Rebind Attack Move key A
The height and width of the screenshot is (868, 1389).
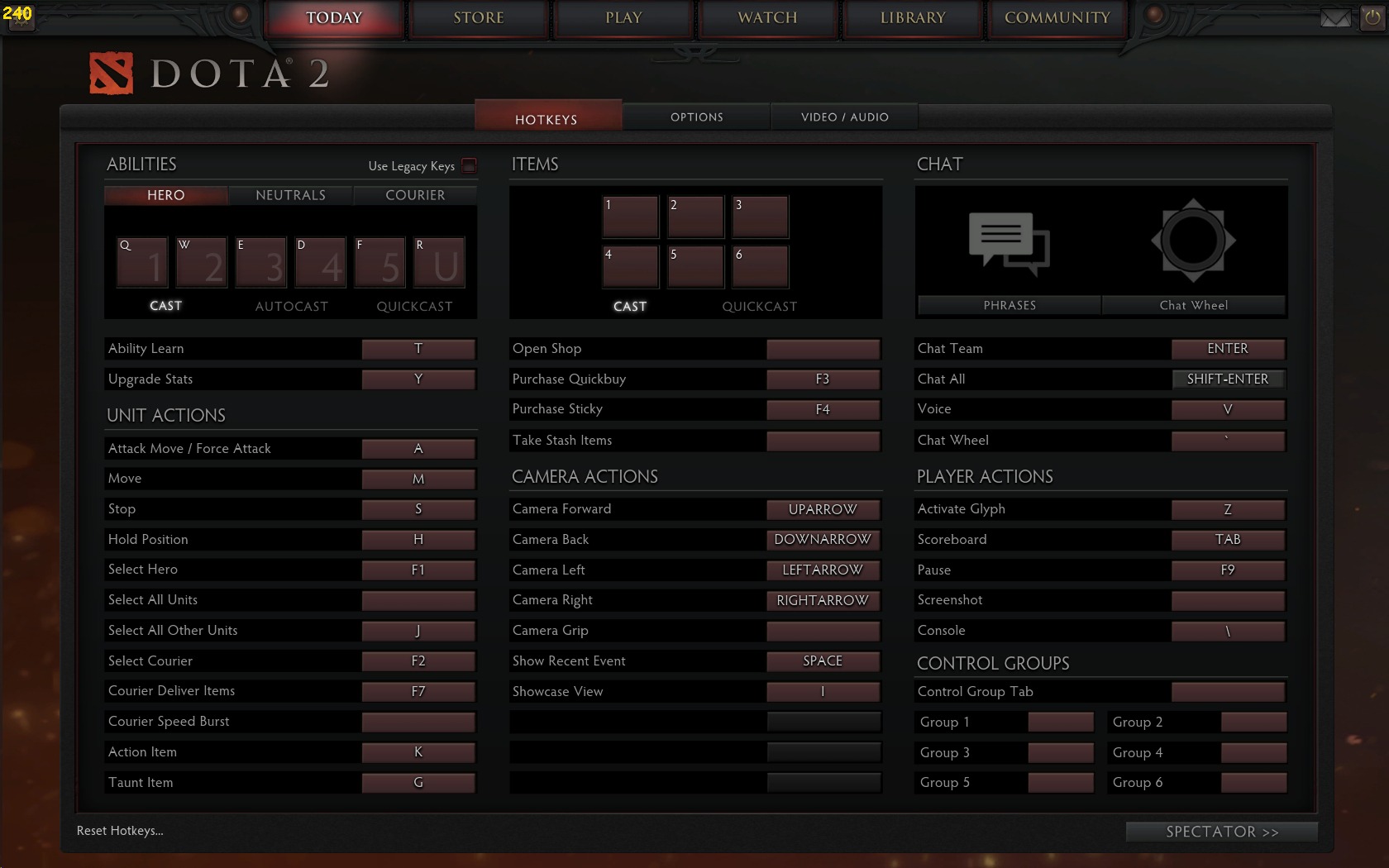pos(418,449)
